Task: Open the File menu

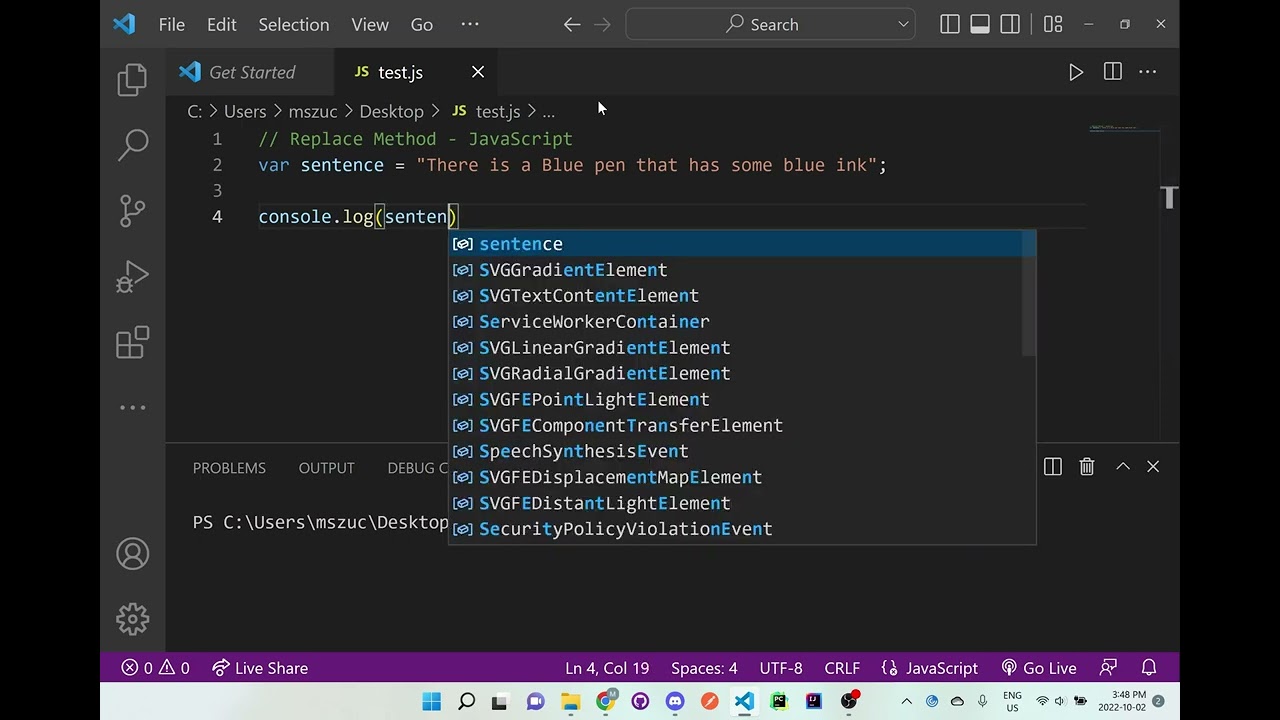Action: (x=172, y=25)
